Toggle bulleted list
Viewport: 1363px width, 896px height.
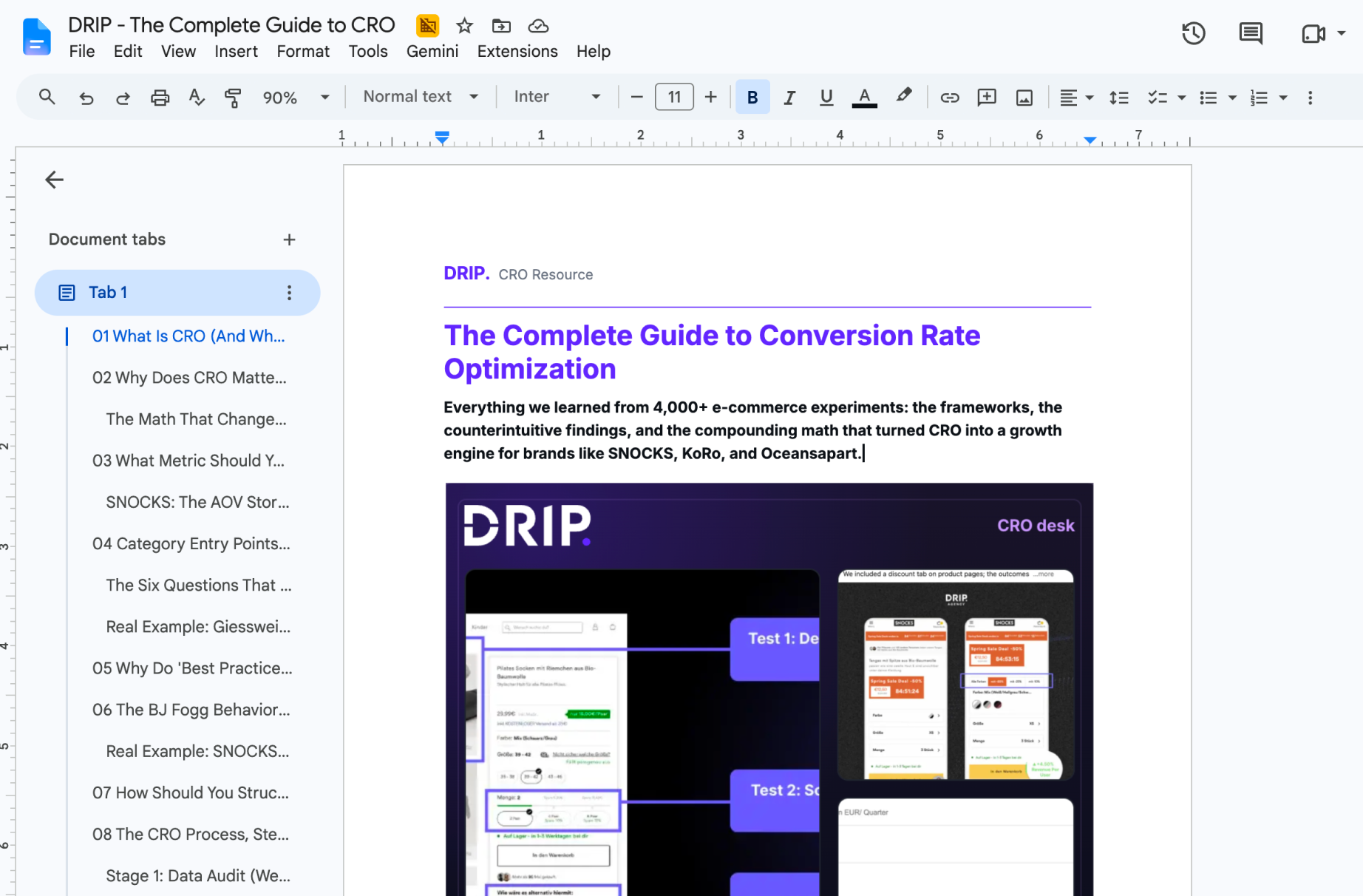coord(1208,97)
